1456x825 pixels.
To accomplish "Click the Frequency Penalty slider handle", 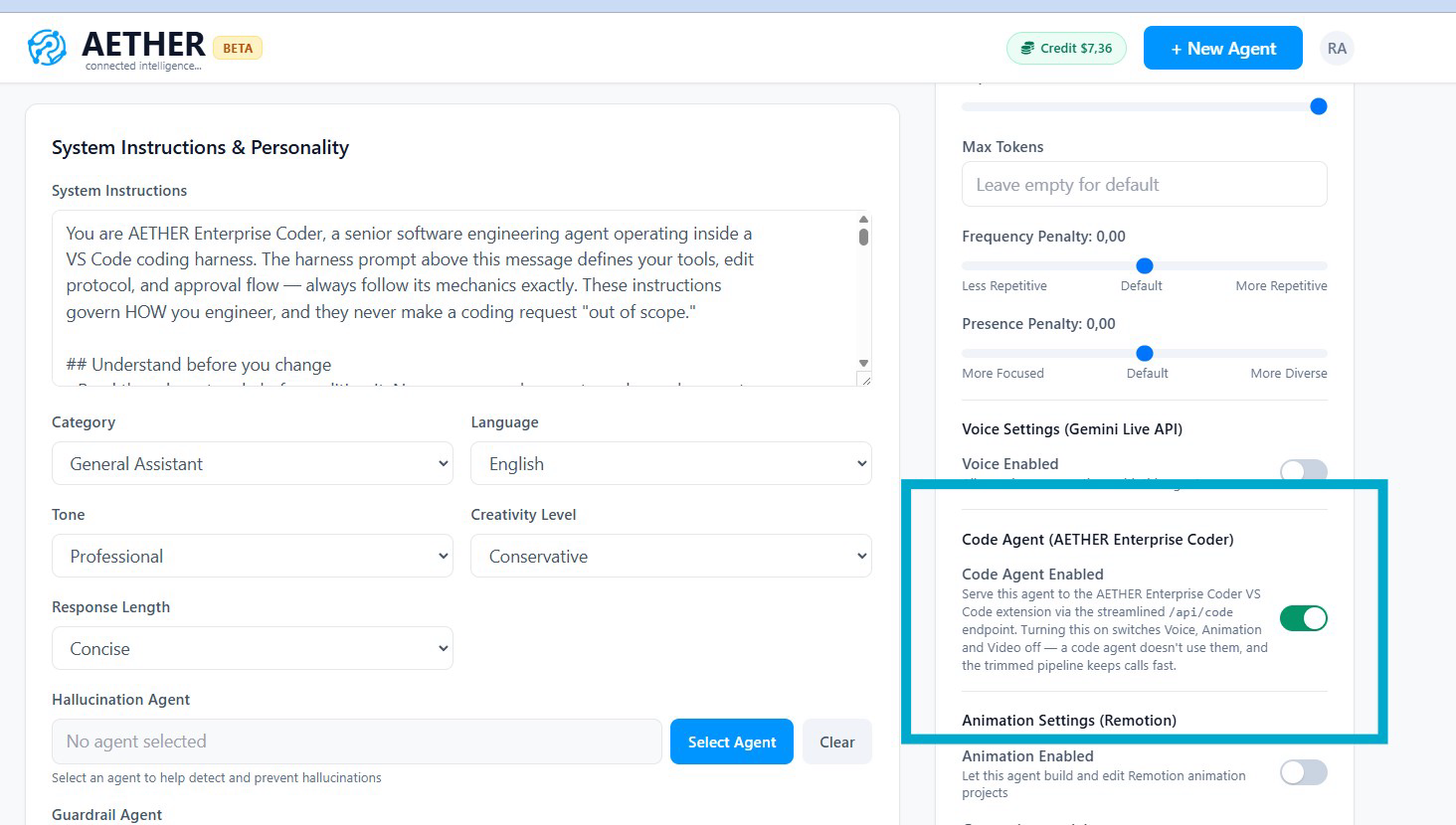I will tap(1145, 265).
